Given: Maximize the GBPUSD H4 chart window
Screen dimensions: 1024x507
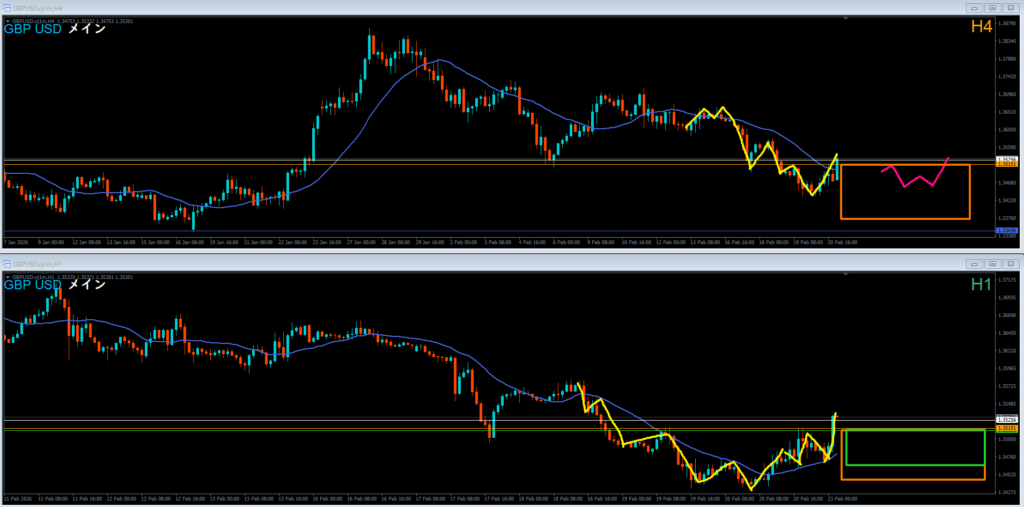Looking at the screenshot, I should point(992,8).
